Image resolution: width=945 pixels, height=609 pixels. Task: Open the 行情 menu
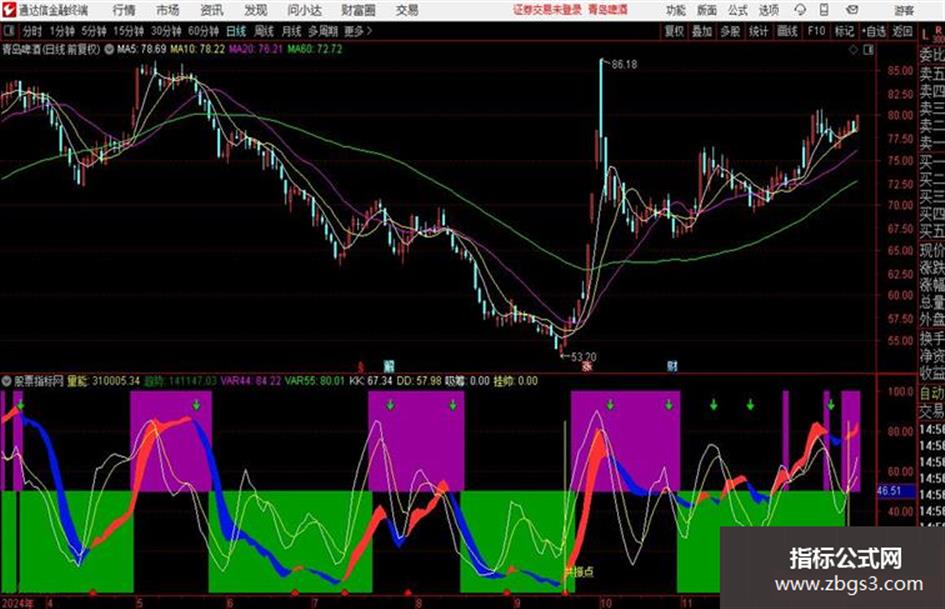pyautogui.click(x=124, y=10)
